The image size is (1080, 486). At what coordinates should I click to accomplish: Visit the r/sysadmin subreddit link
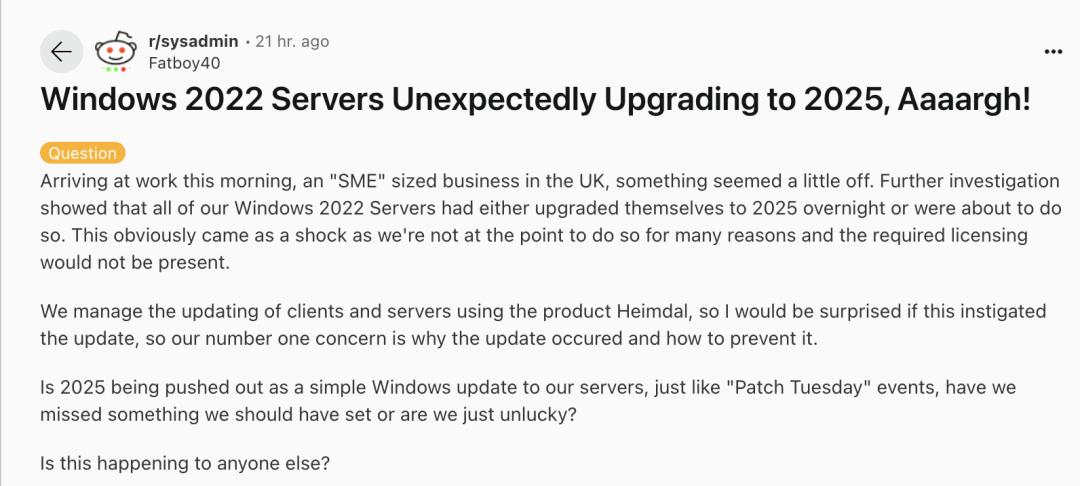tap(194, 41)
